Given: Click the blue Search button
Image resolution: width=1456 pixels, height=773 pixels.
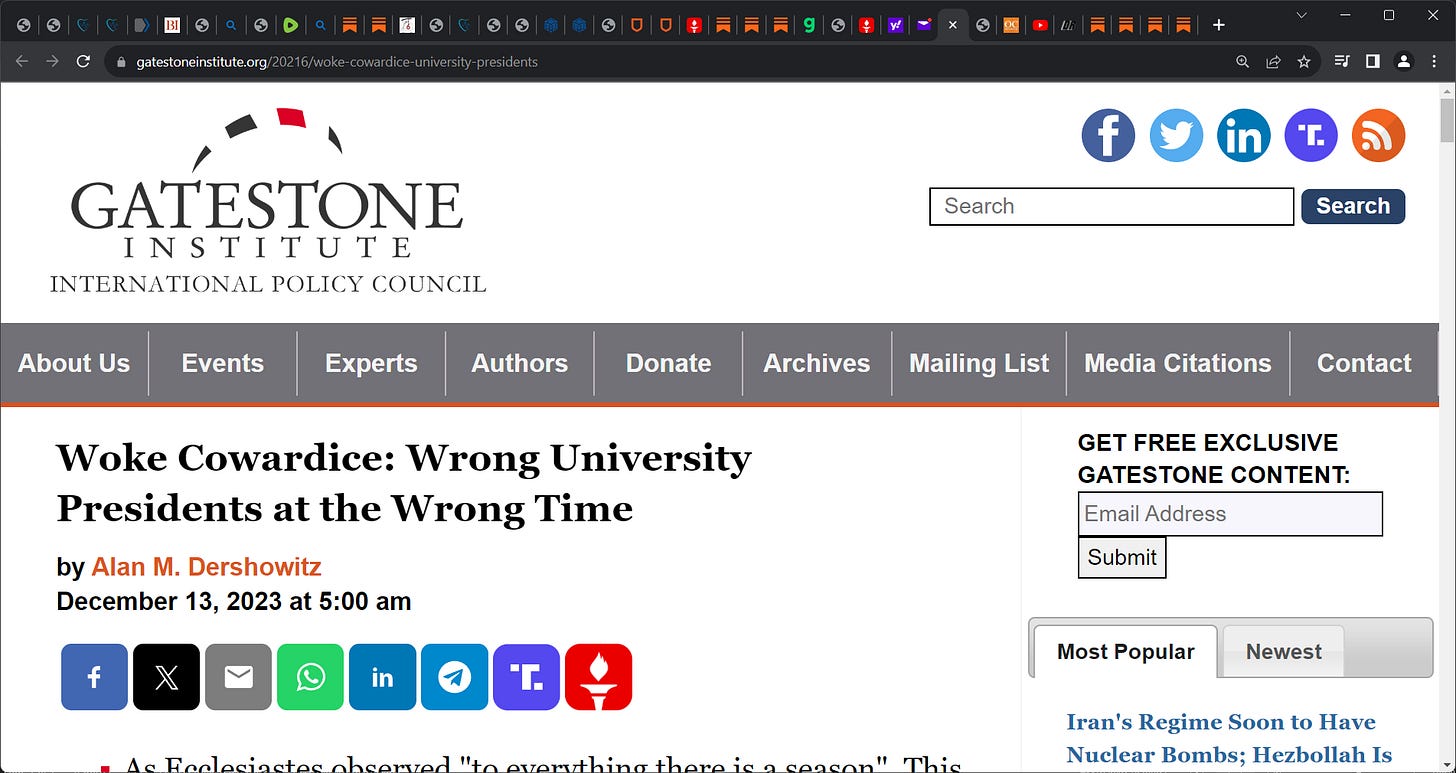Looking at the screenshot, I should [1353, 206].
